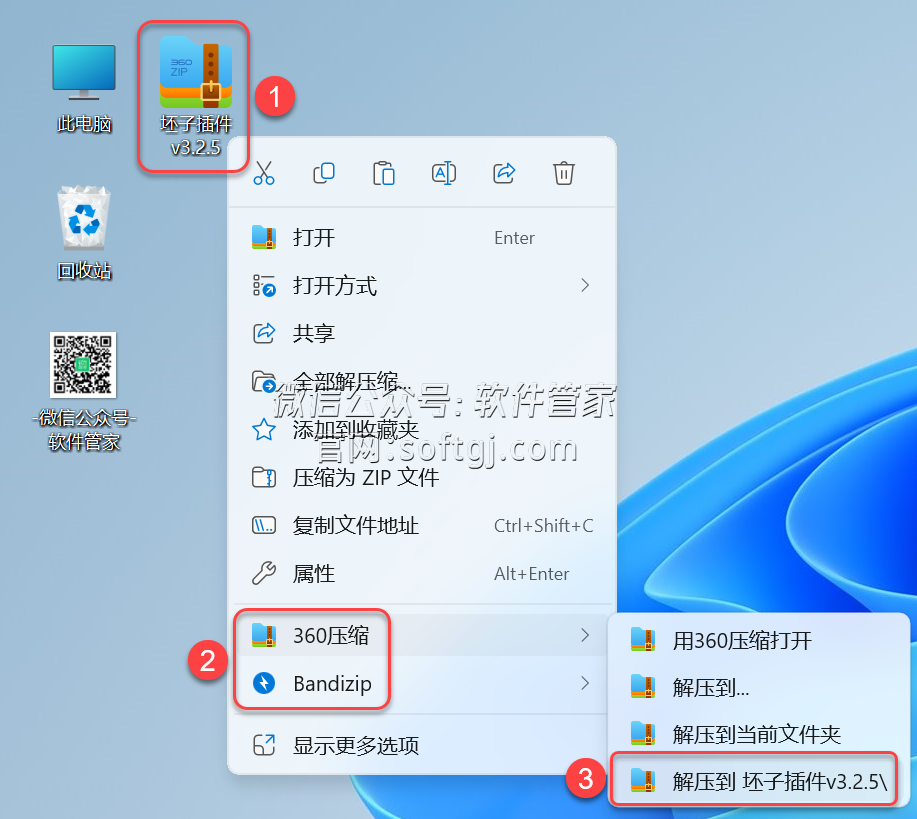
Task: Click the icon beside 解压到当前文件夹
Action: point(643,734)
